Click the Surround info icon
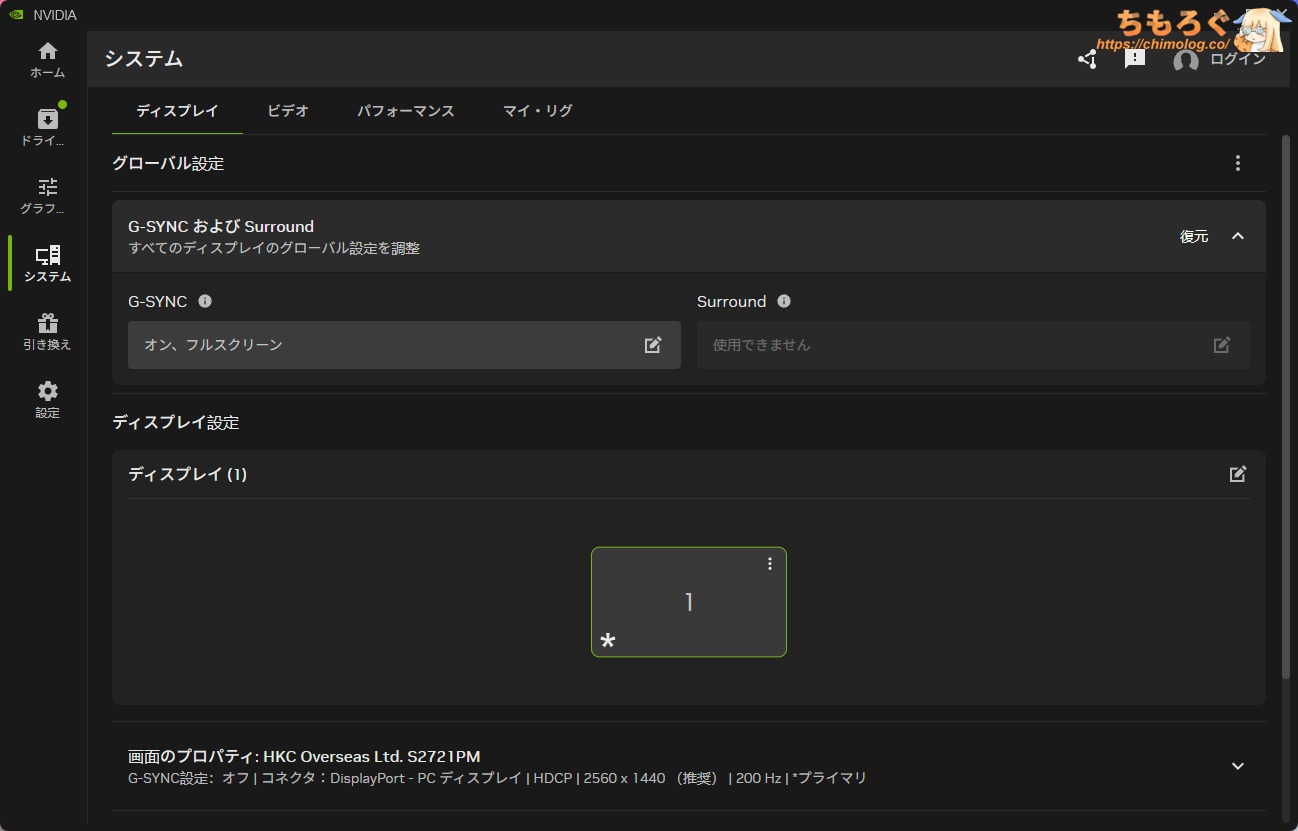This screenshot has width=1298, height=831. (784, 301)
